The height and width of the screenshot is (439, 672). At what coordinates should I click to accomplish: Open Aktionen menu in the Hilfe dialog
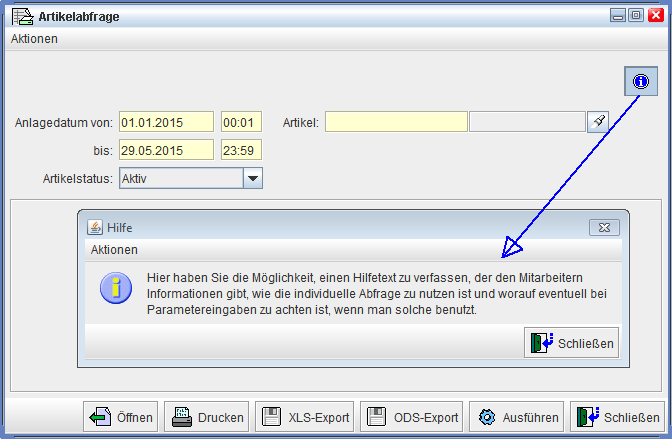tap(114, 249)
